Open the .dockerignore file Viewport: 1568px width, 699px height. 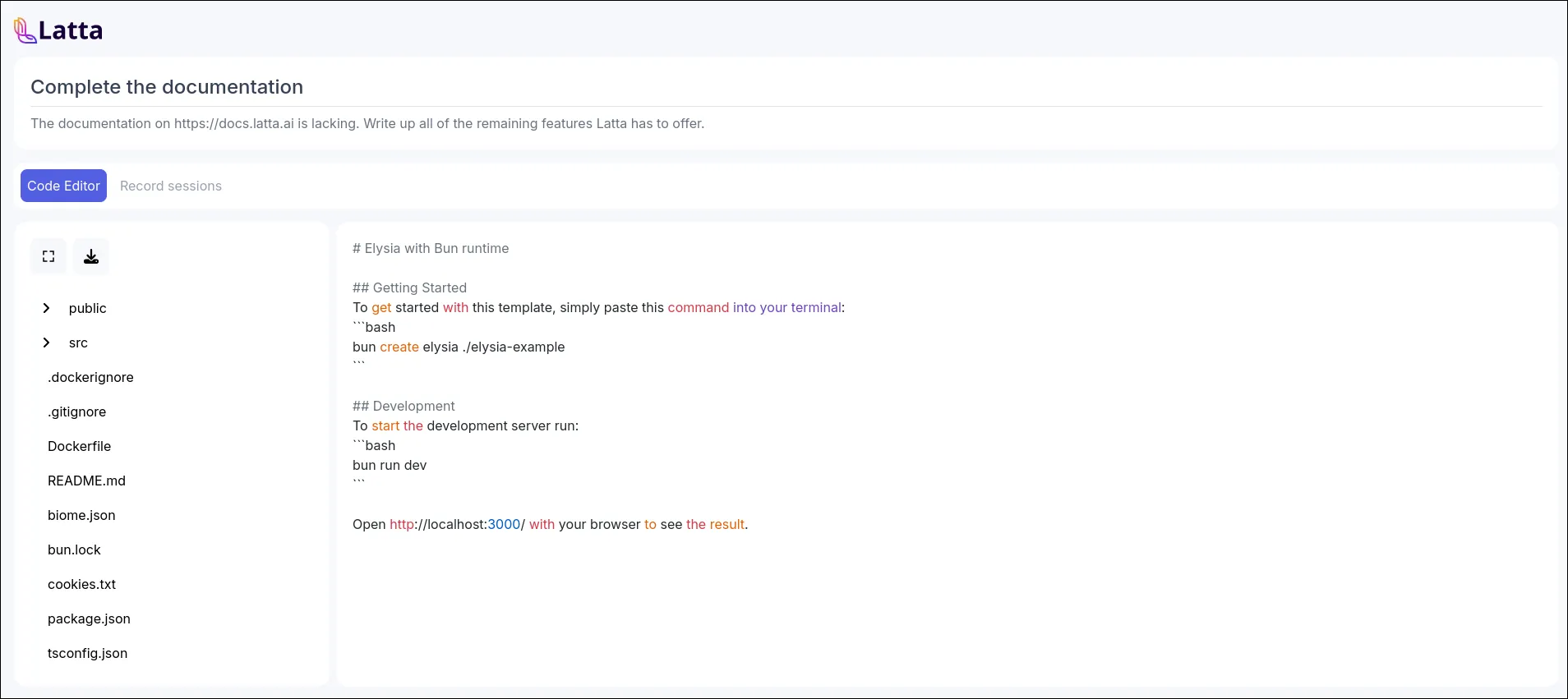[90, 377]
